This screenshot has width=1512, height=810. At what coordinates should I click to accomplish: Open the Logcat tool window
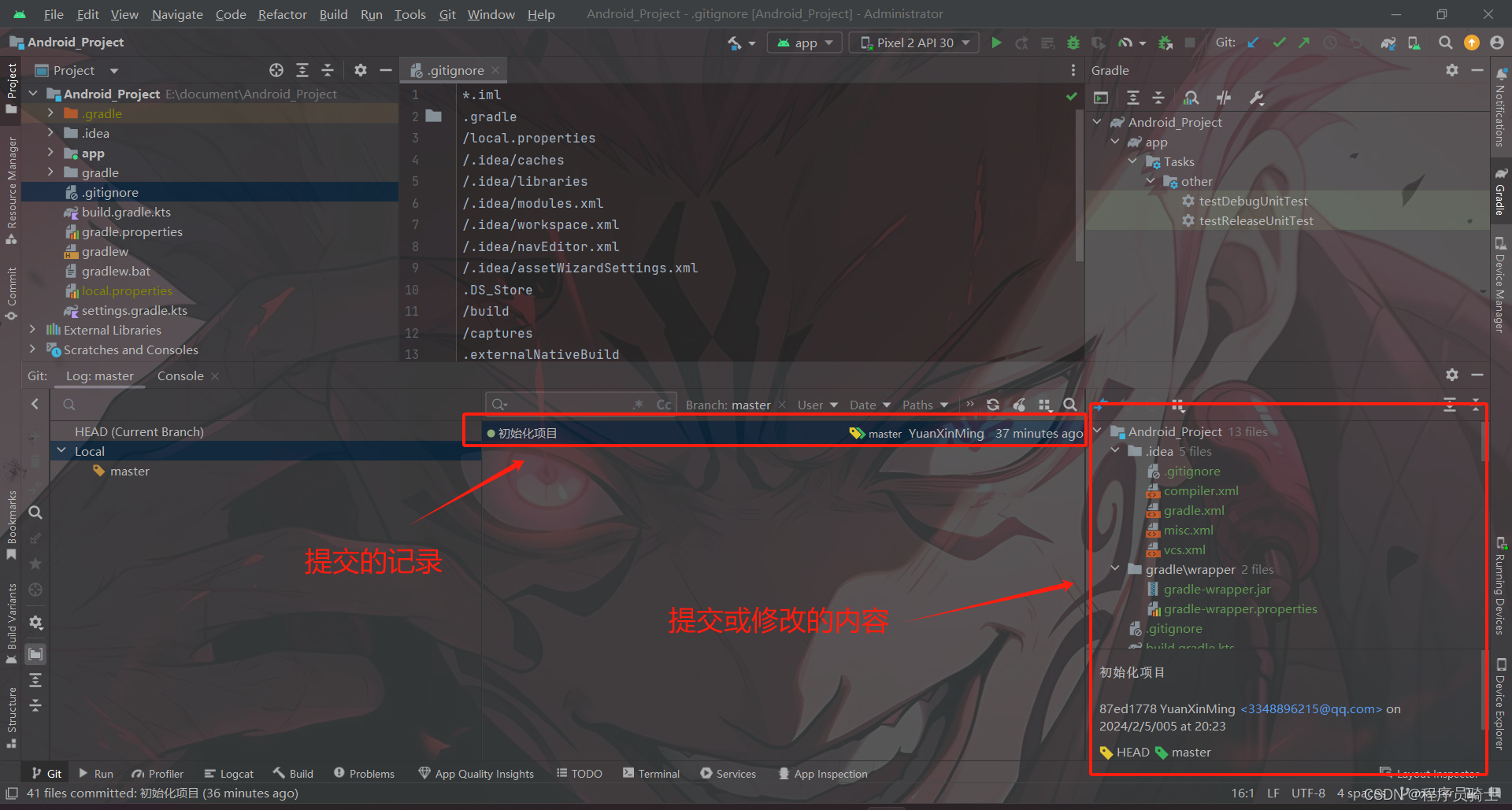coord(228,773)
